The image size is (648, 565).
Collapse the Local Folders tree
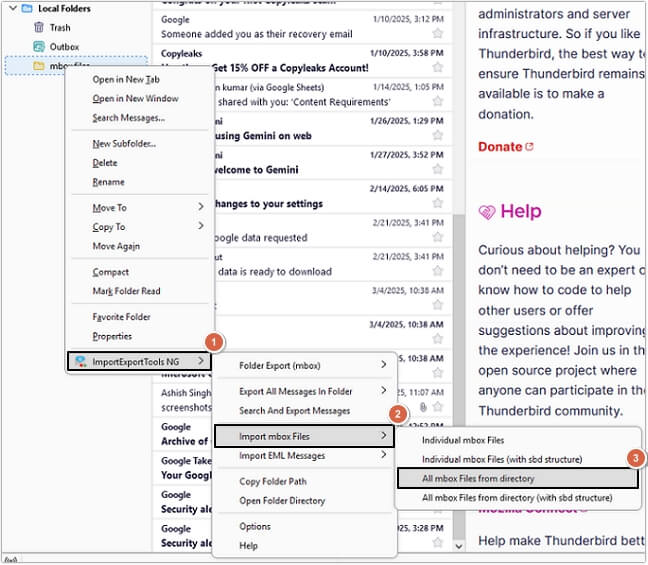(x=10, y=8)
